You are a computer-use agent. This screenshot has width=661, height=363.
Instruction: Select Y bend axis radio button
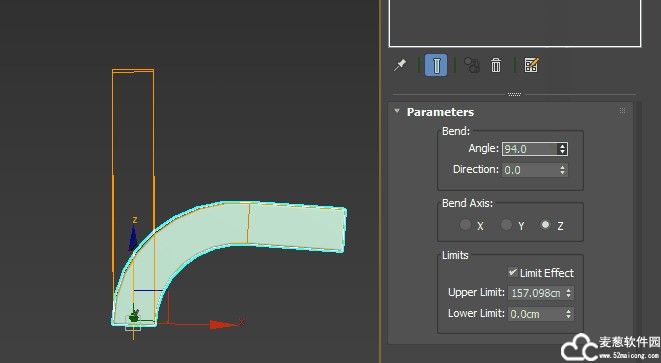point(506,225)
